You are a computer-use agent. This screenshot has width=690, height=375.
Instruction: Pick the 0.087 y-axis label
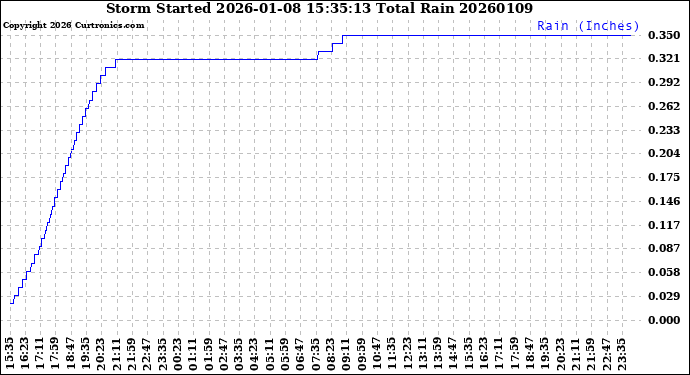coord(664,248)
